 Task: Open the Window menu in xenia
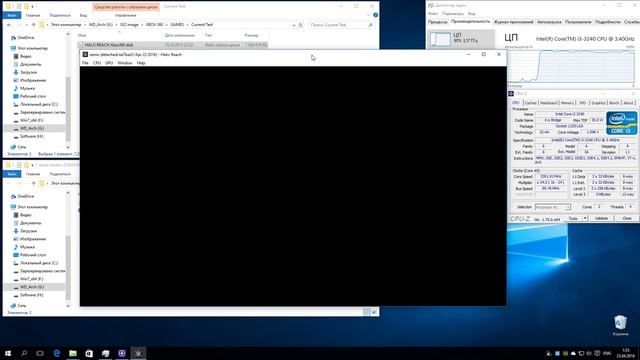pos(124,63)
